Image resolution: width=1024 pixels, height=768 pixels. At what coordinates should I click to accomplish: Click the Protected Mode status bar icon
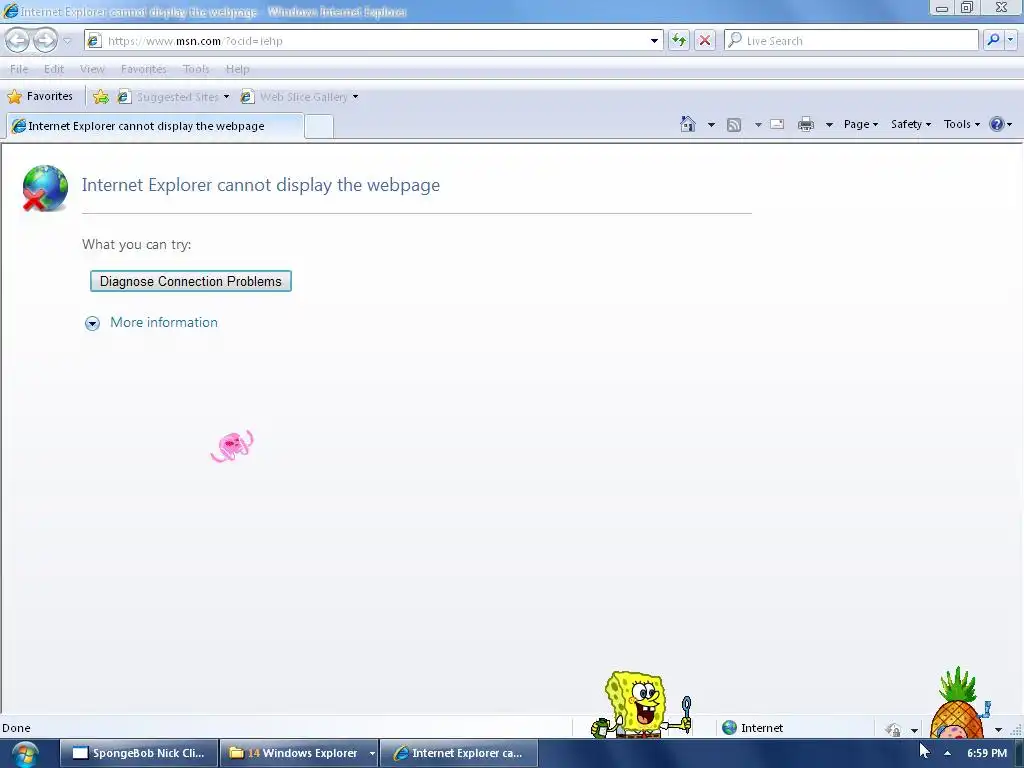[893, 729]
